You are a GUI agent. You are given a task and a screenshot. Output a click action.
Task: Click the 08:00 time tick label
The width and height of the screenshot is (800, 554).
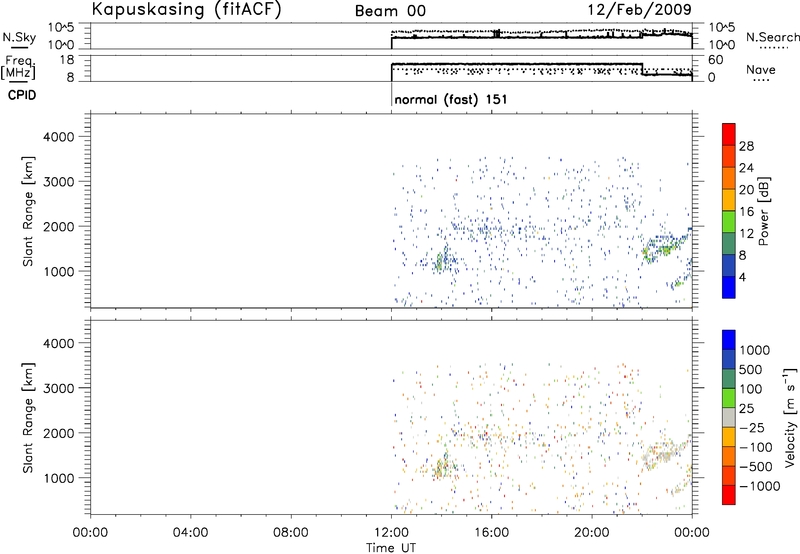coord(290,533)
